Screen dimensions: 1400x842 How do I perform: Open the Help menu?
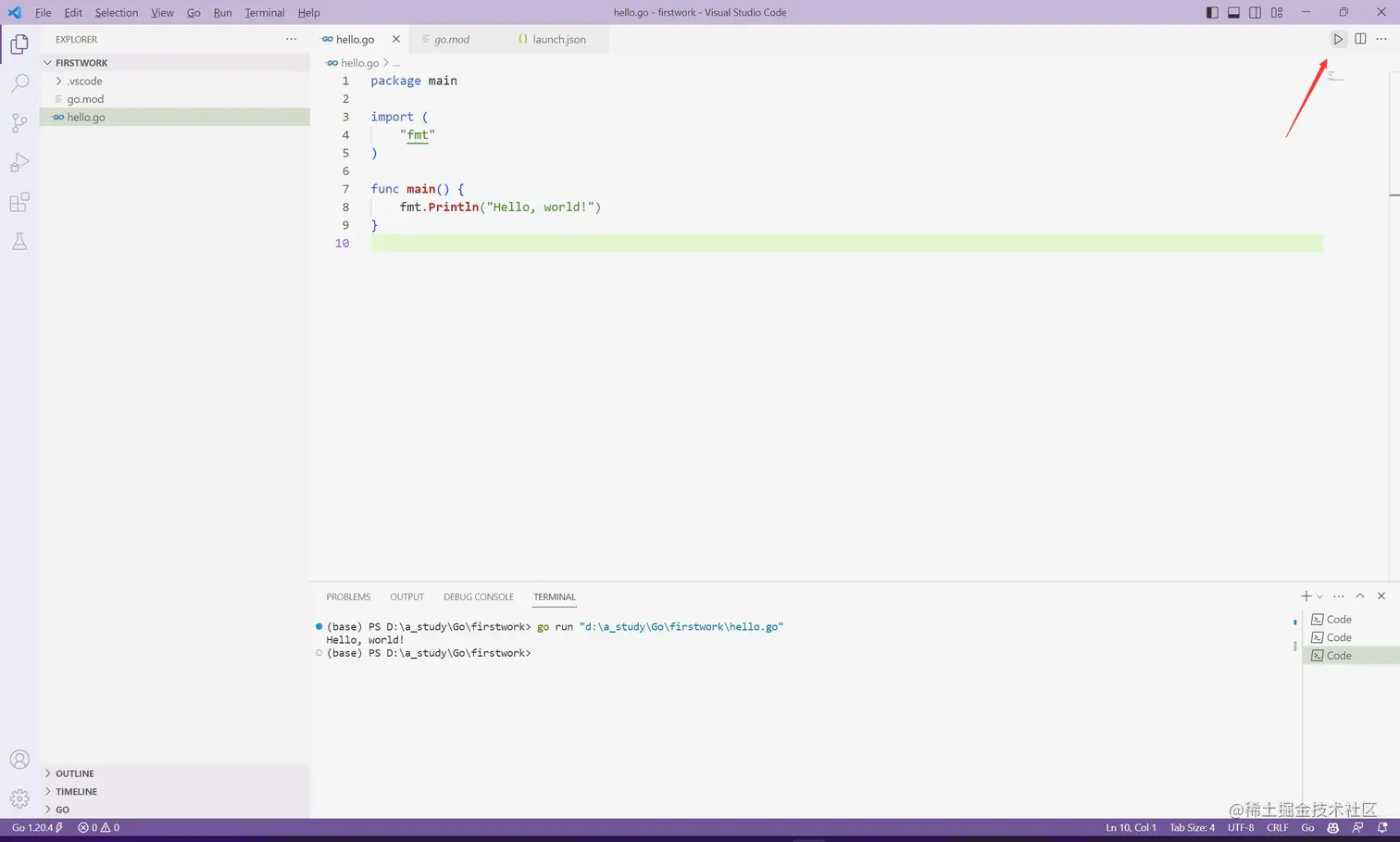click(309, 12)
